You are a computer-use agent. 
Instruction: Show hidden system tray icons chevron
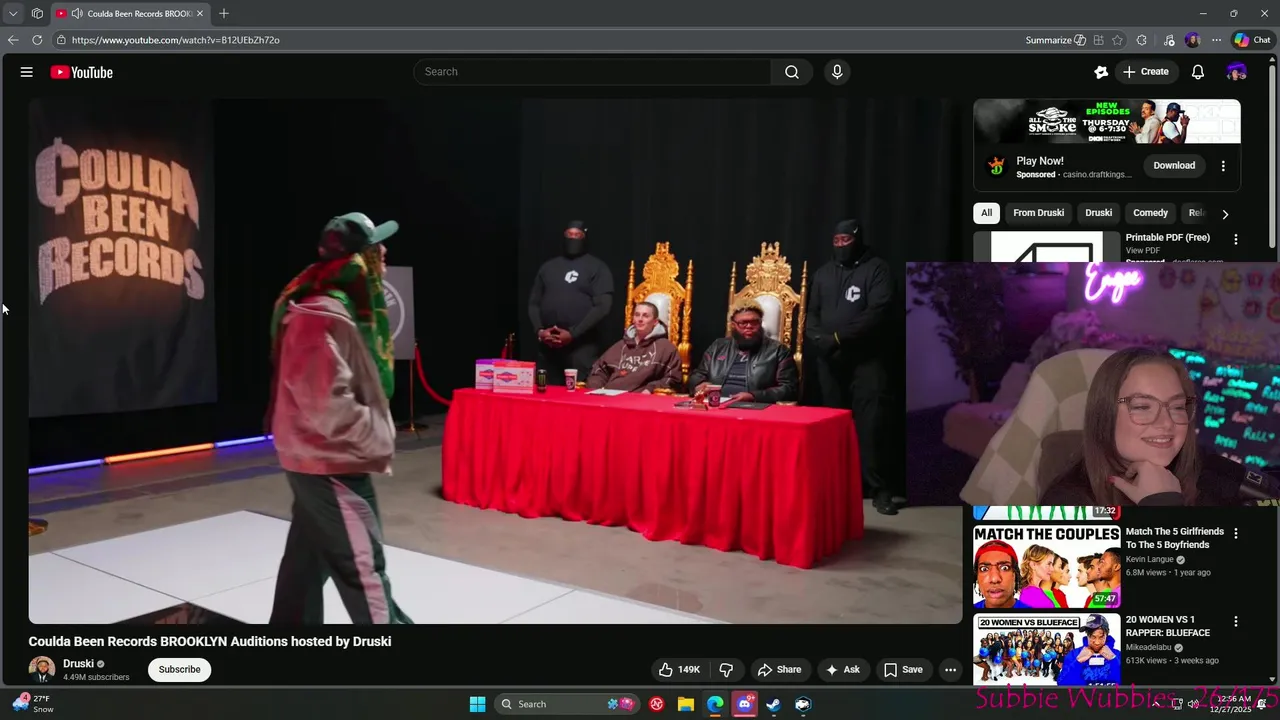coord(1157,704)
